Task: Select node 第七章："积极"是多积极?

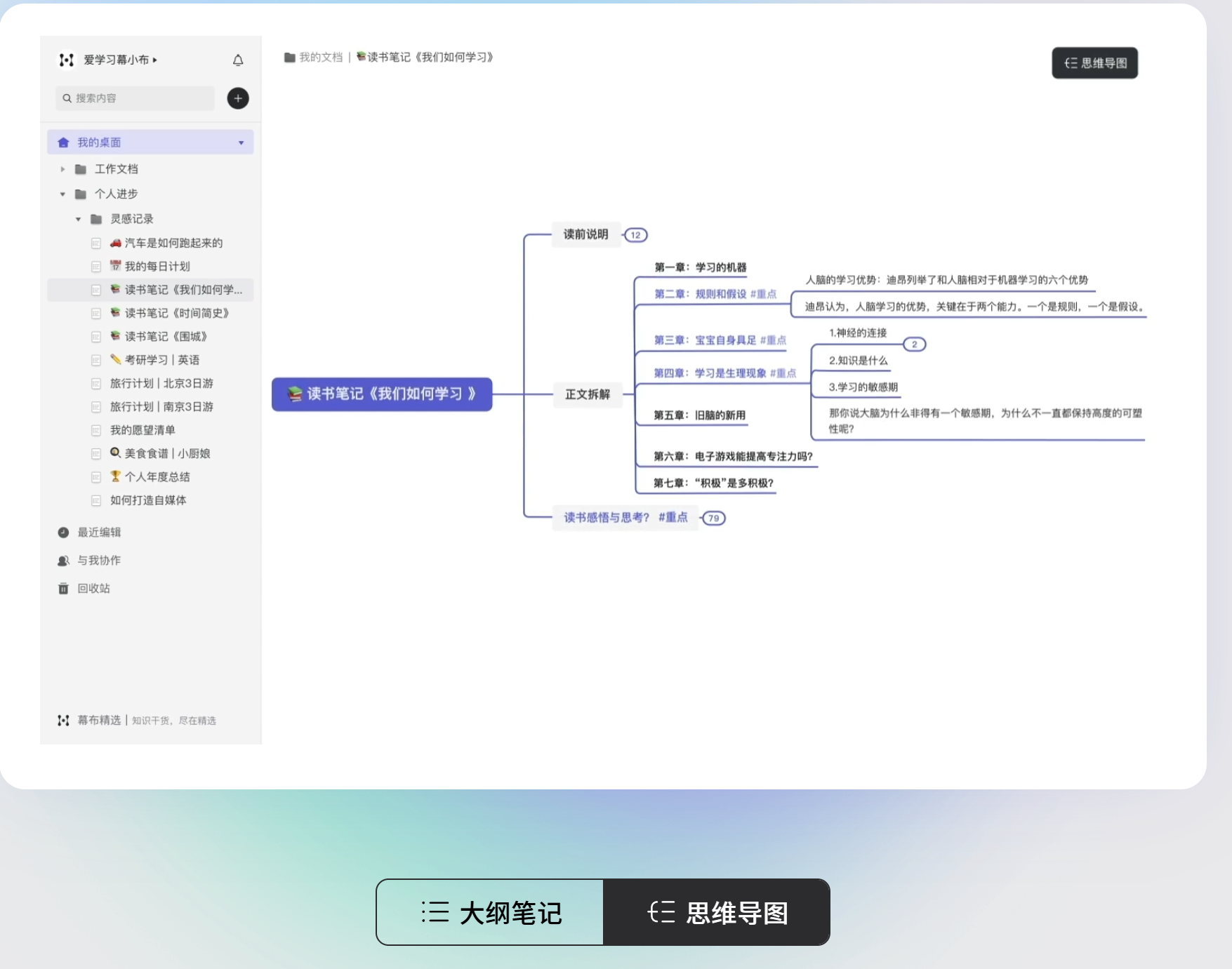Action: [713, 483]
